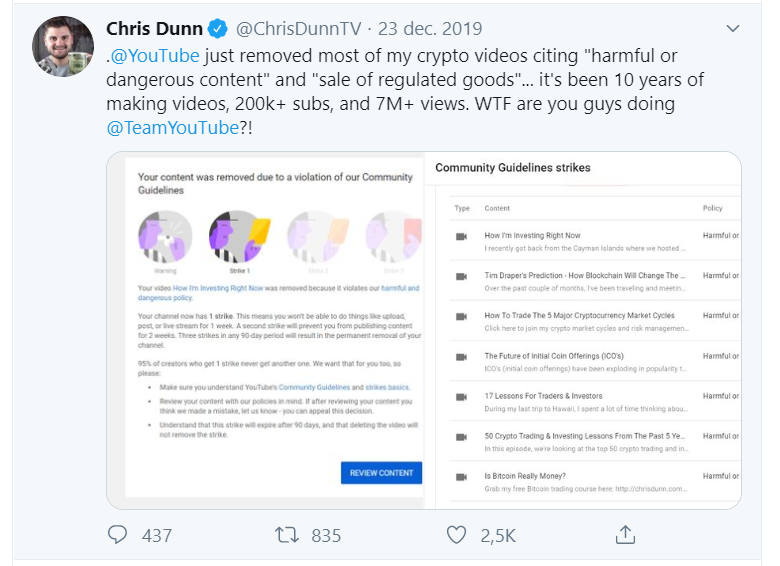Click the reply speech bubble icon
Viewport: 780px width, 566px height.
119,535
